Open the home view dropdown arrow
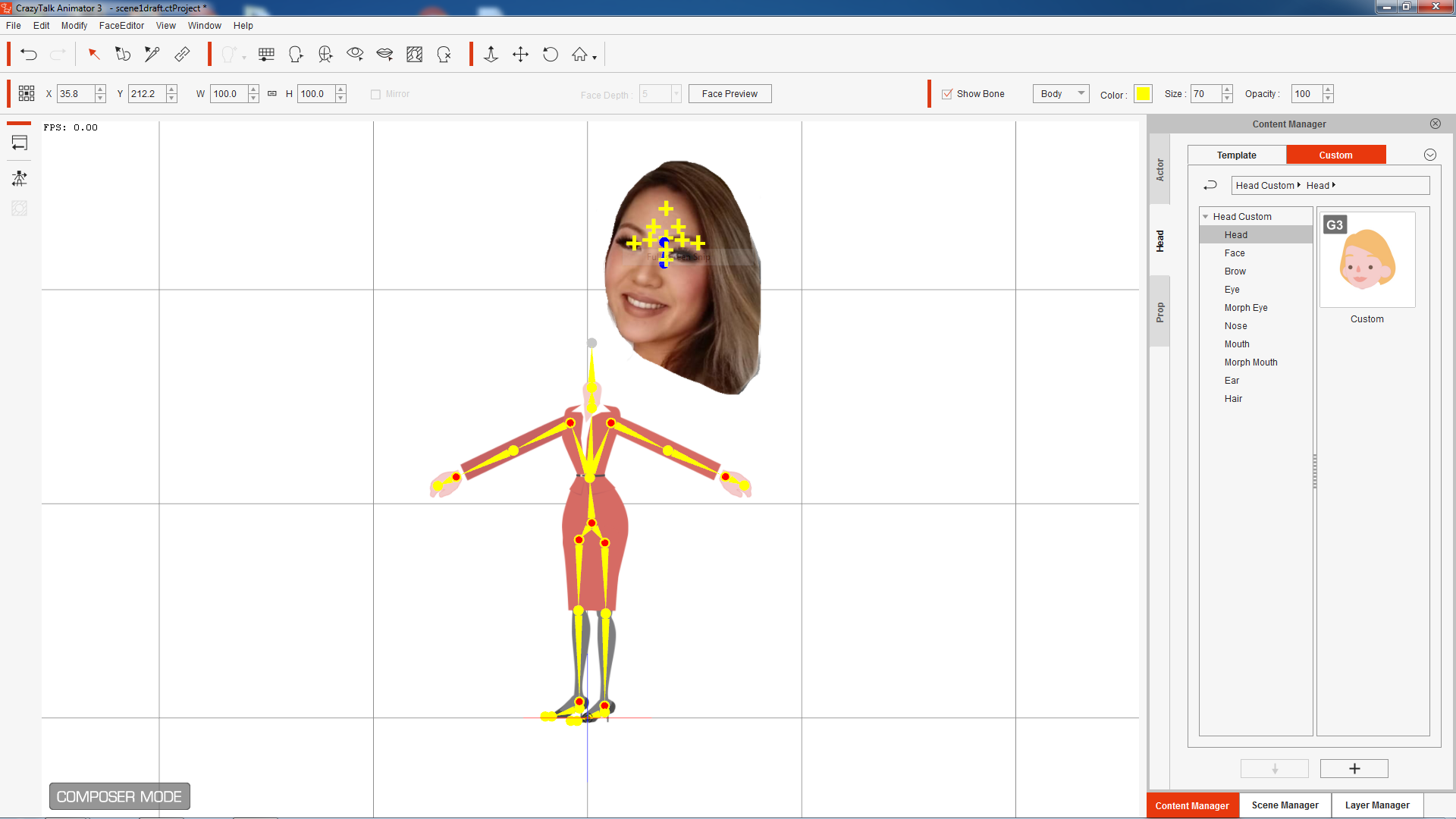 coord(595,58)
